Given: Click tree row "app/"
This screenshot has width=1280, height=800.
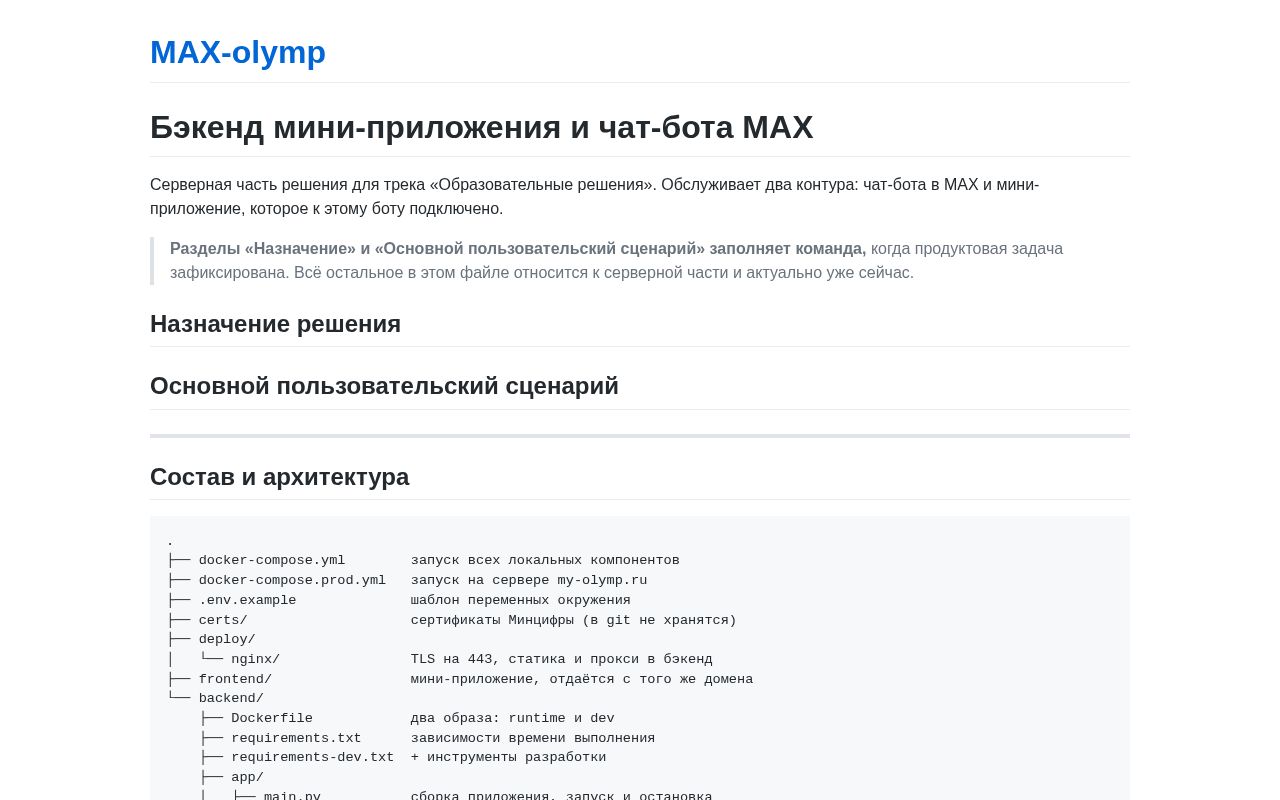Looking at the screenshot, I should tap(247, 777).
